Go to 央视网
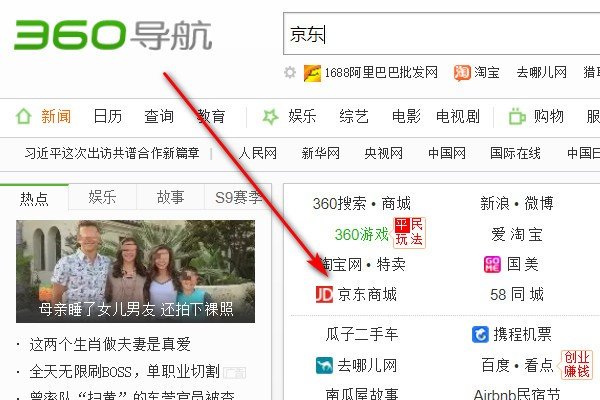The height and width of the screenshot is (400, 600). pos(384,153)
